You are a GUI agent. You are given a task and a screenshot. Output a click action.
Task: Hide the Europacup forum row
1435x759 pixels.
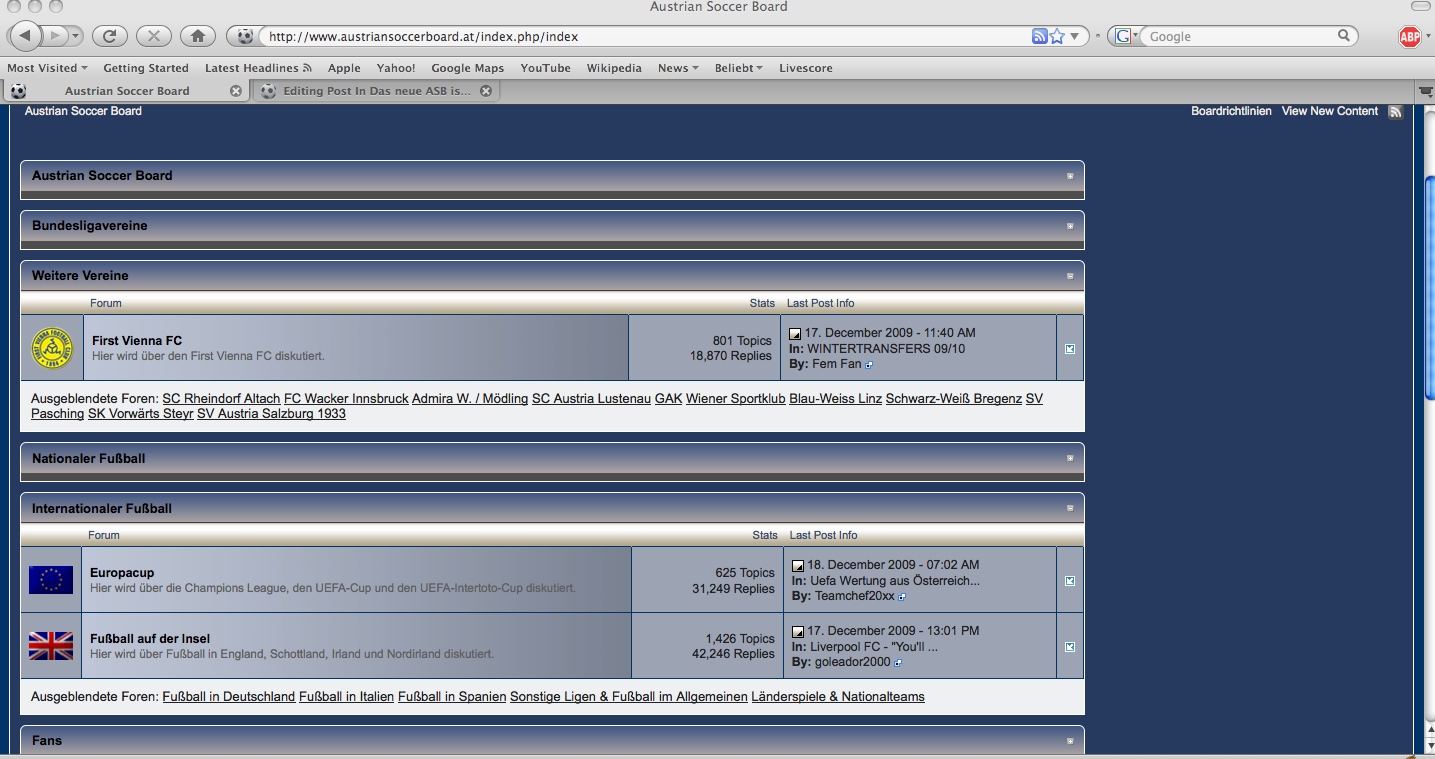pos(1070,581)
